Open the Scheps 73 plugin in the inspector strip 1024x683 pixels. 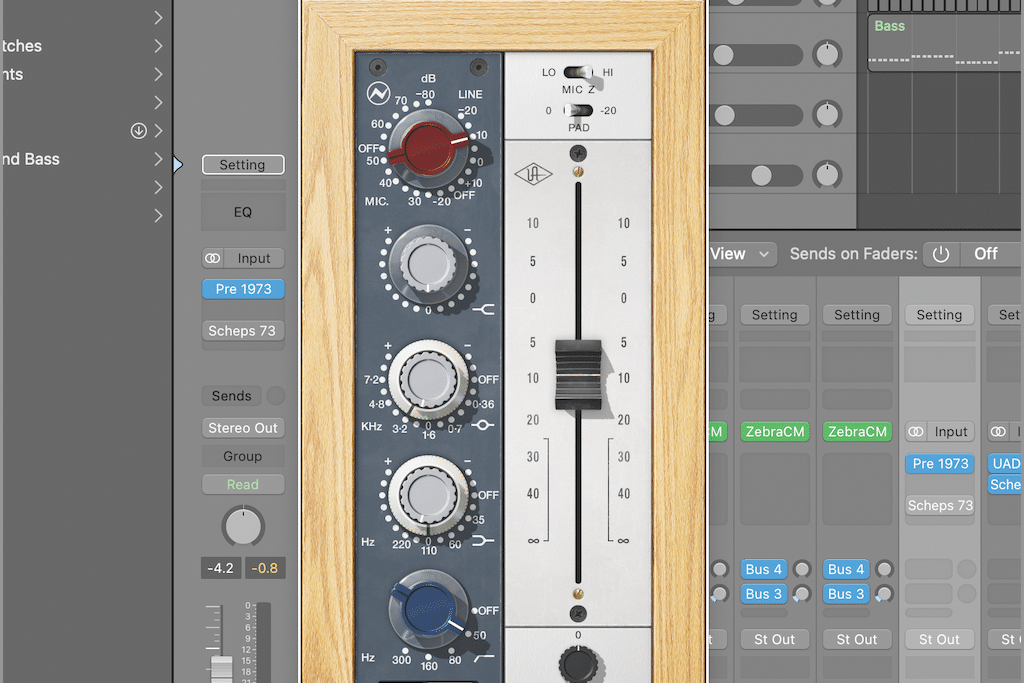click(243, 331)
